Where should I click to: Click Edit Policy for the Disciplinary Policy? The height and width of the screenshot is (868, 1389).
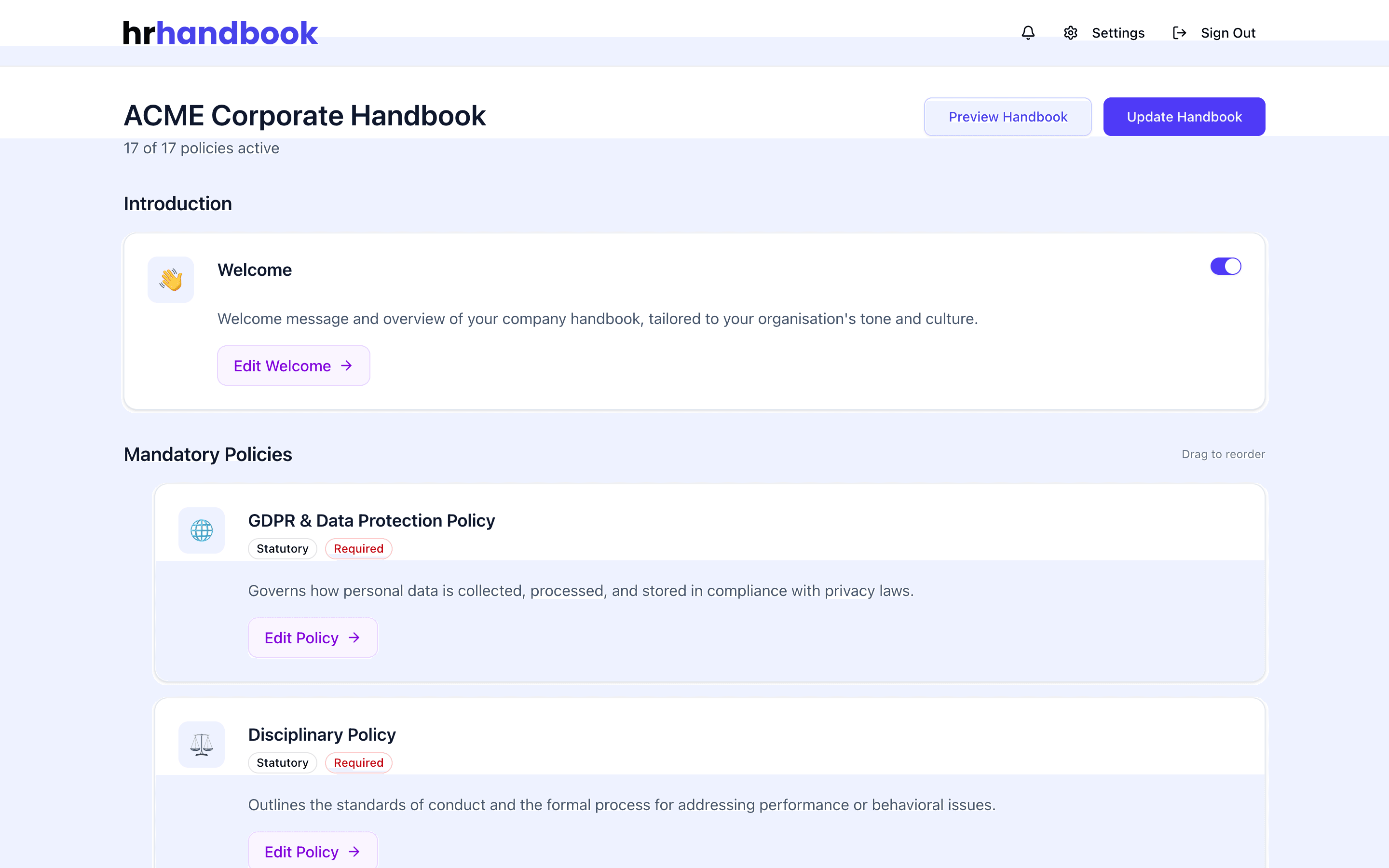pyautogui.click(x=312, y=851)
